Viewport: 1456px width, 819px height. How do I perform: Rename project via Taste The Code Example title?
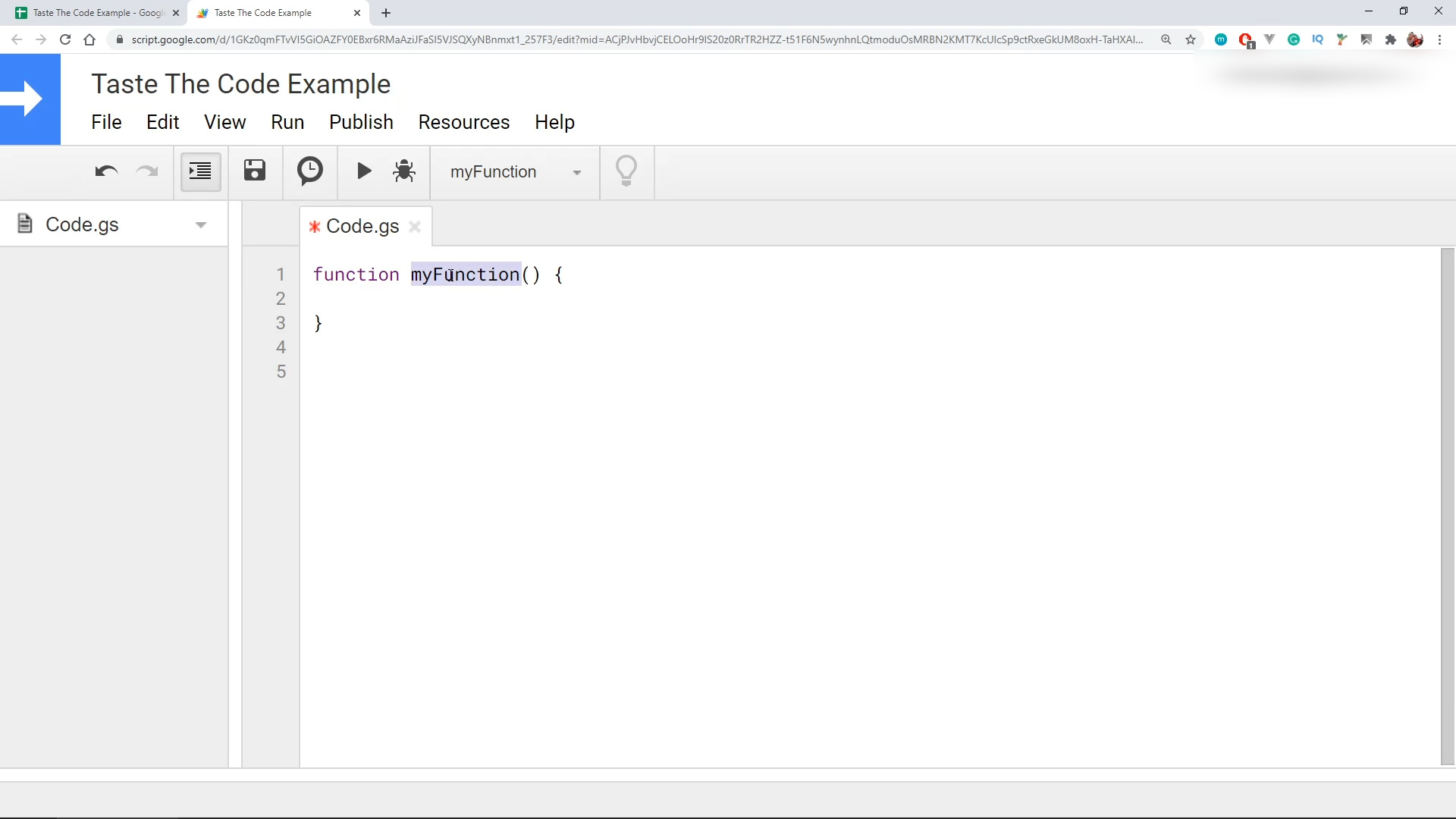[x=241, y=84]
